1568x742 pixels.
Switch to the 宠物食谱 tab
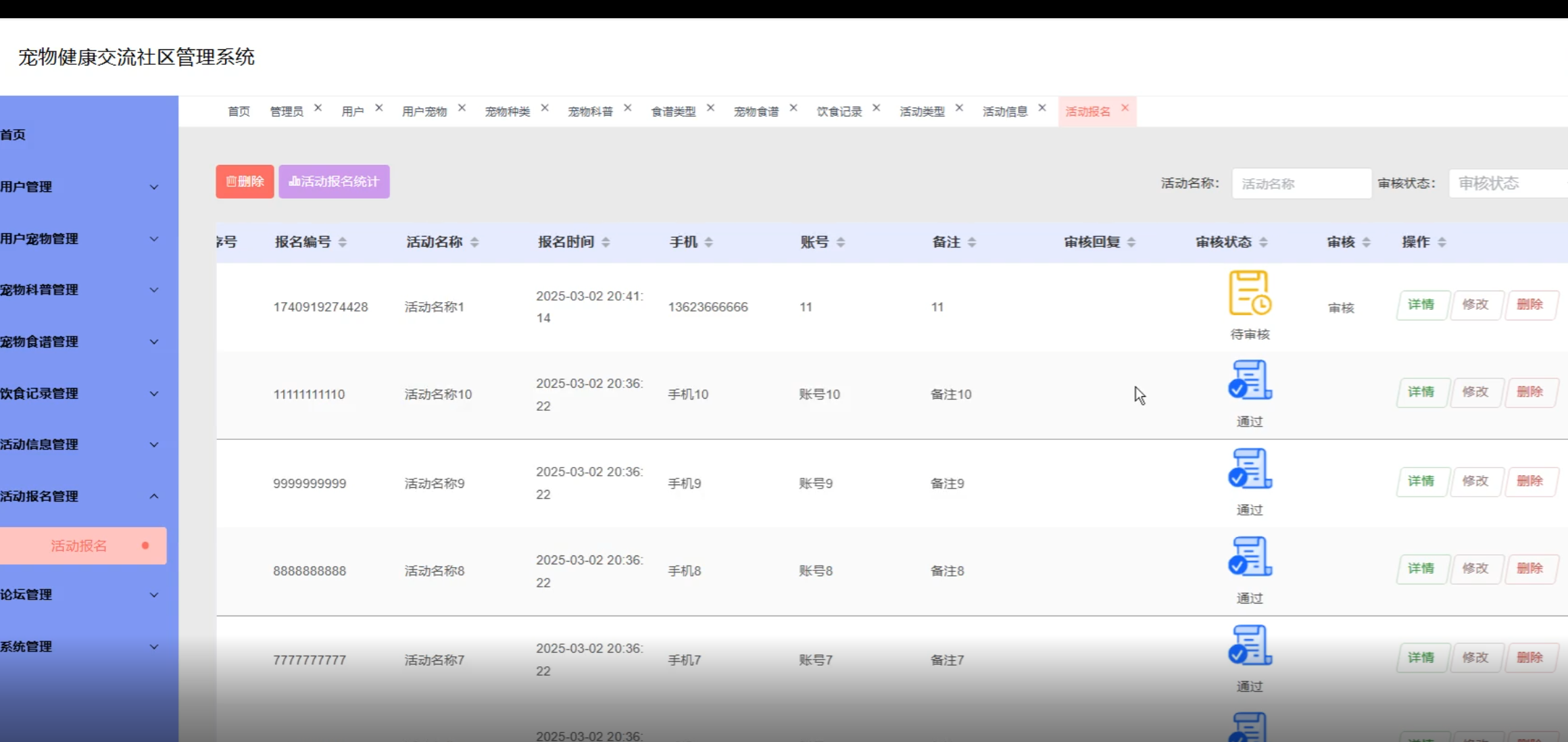click(756, 112)
